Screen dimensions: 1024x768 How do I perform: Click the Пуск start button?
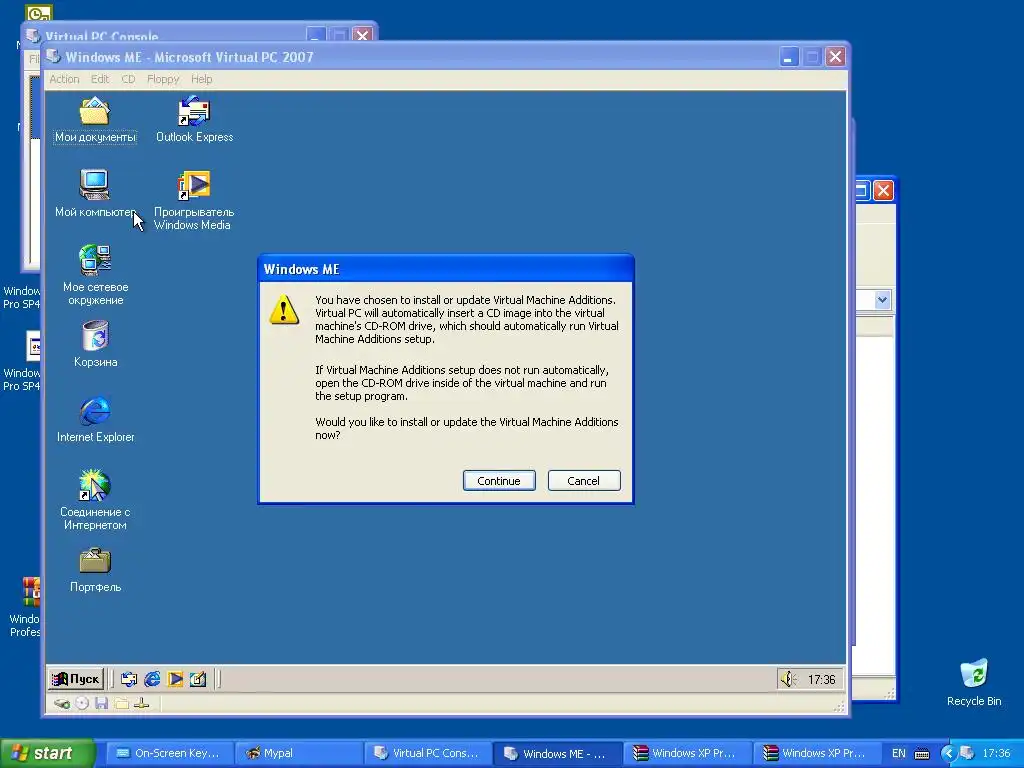(76, 679)
